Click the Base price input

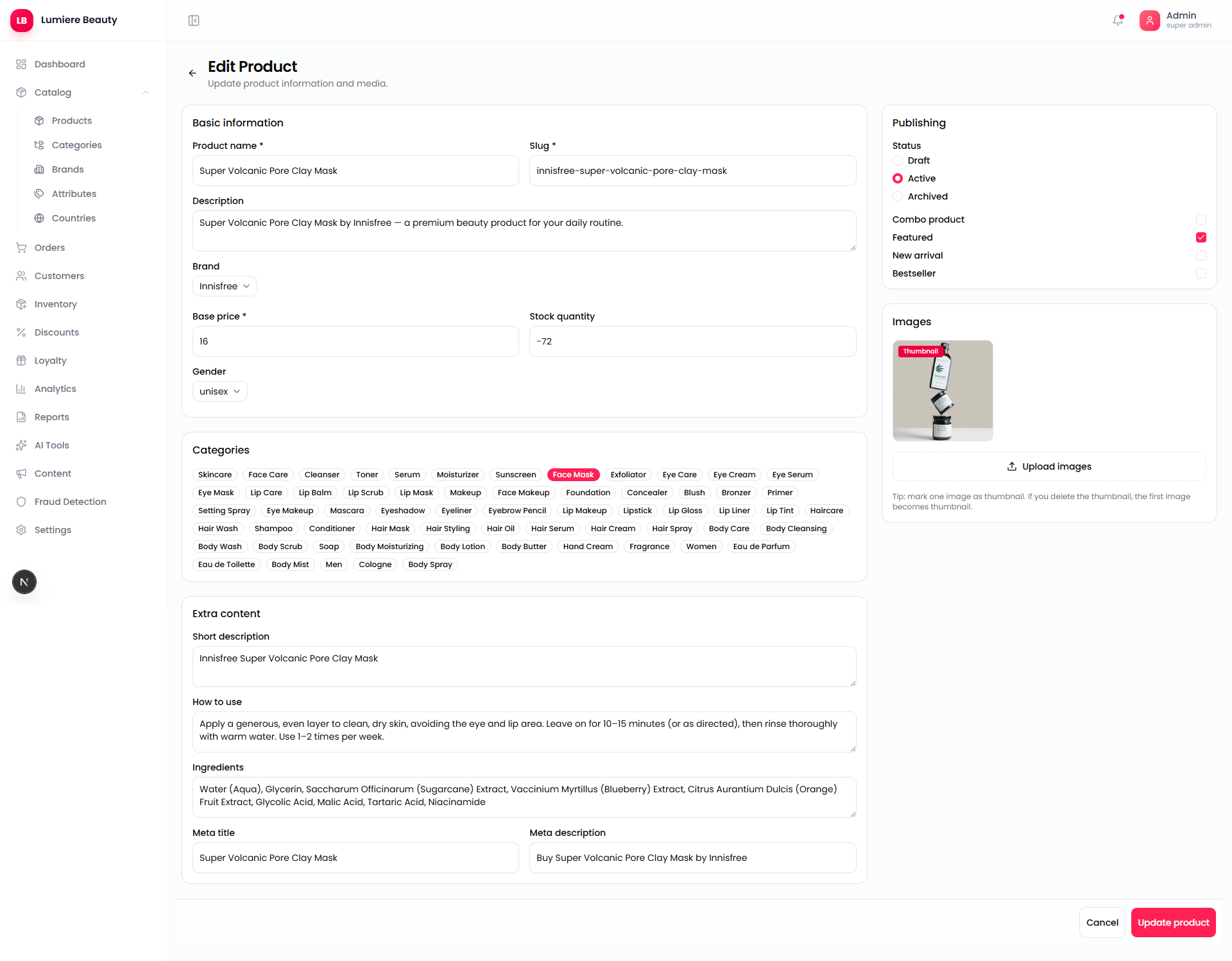coord(355,341)
